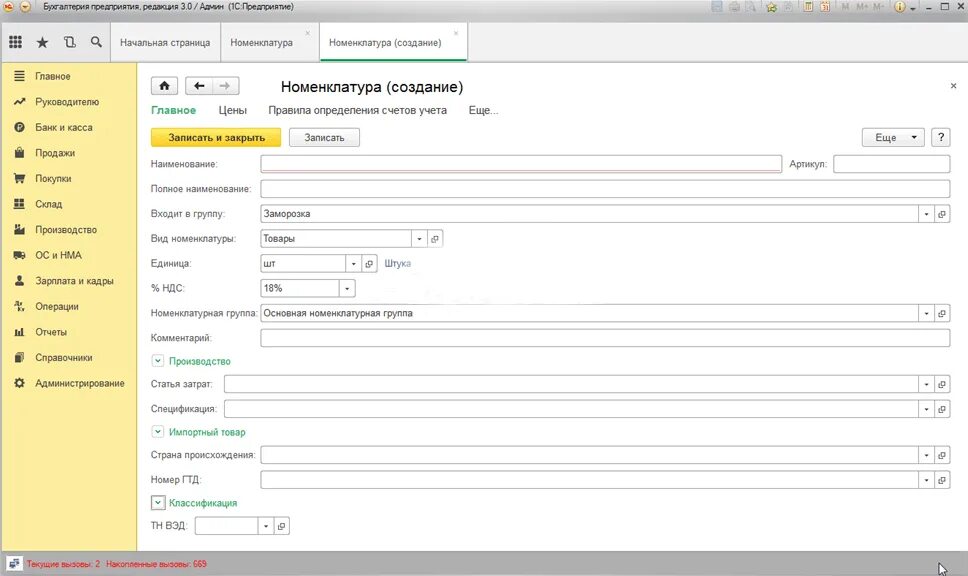This screenshot has height=576, width=968.
Task: Open Правила определения счетов учета
Action: (357, 110)
